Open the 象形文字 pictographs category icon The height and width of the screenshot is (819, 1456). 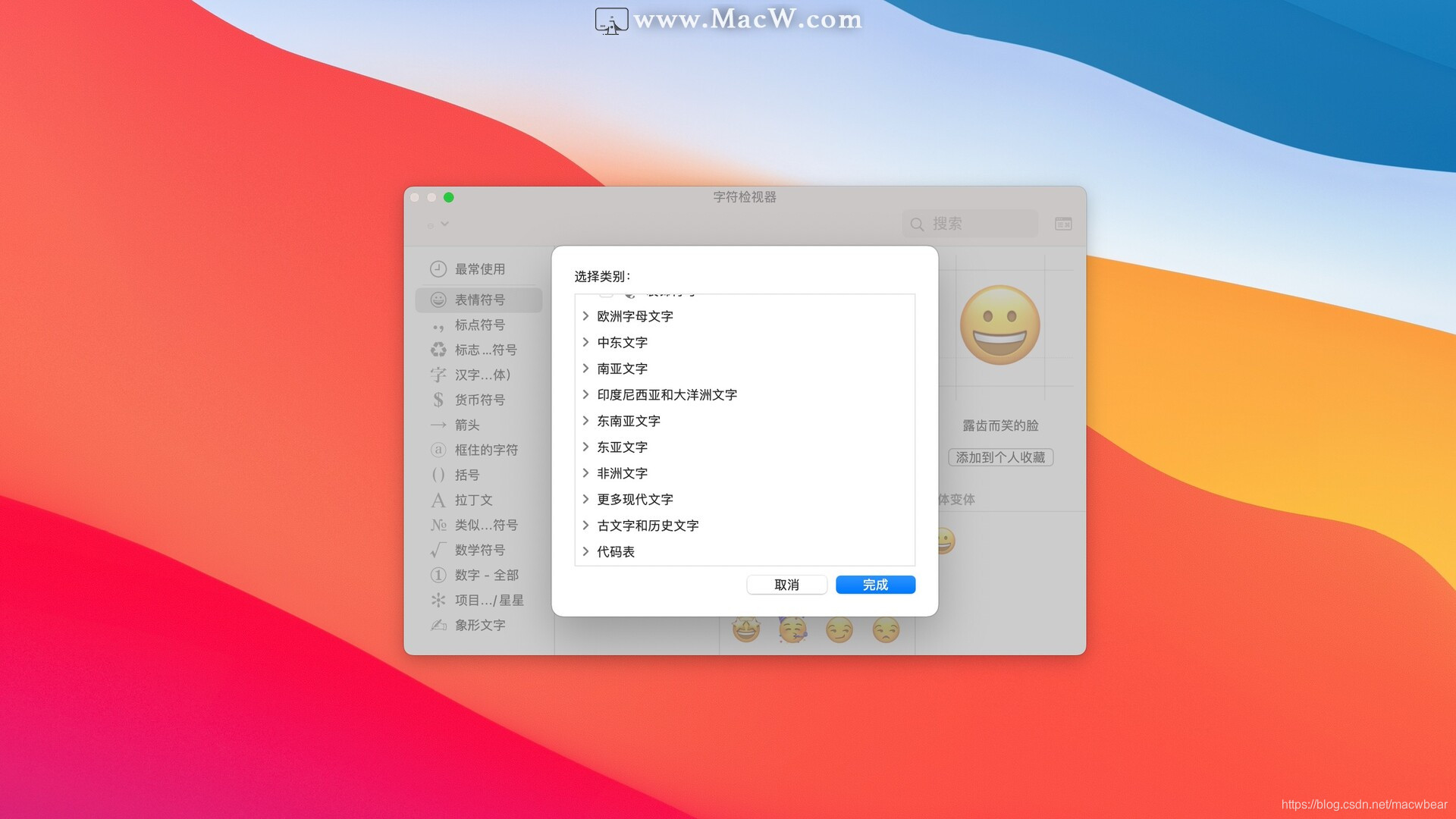(438, 625)
